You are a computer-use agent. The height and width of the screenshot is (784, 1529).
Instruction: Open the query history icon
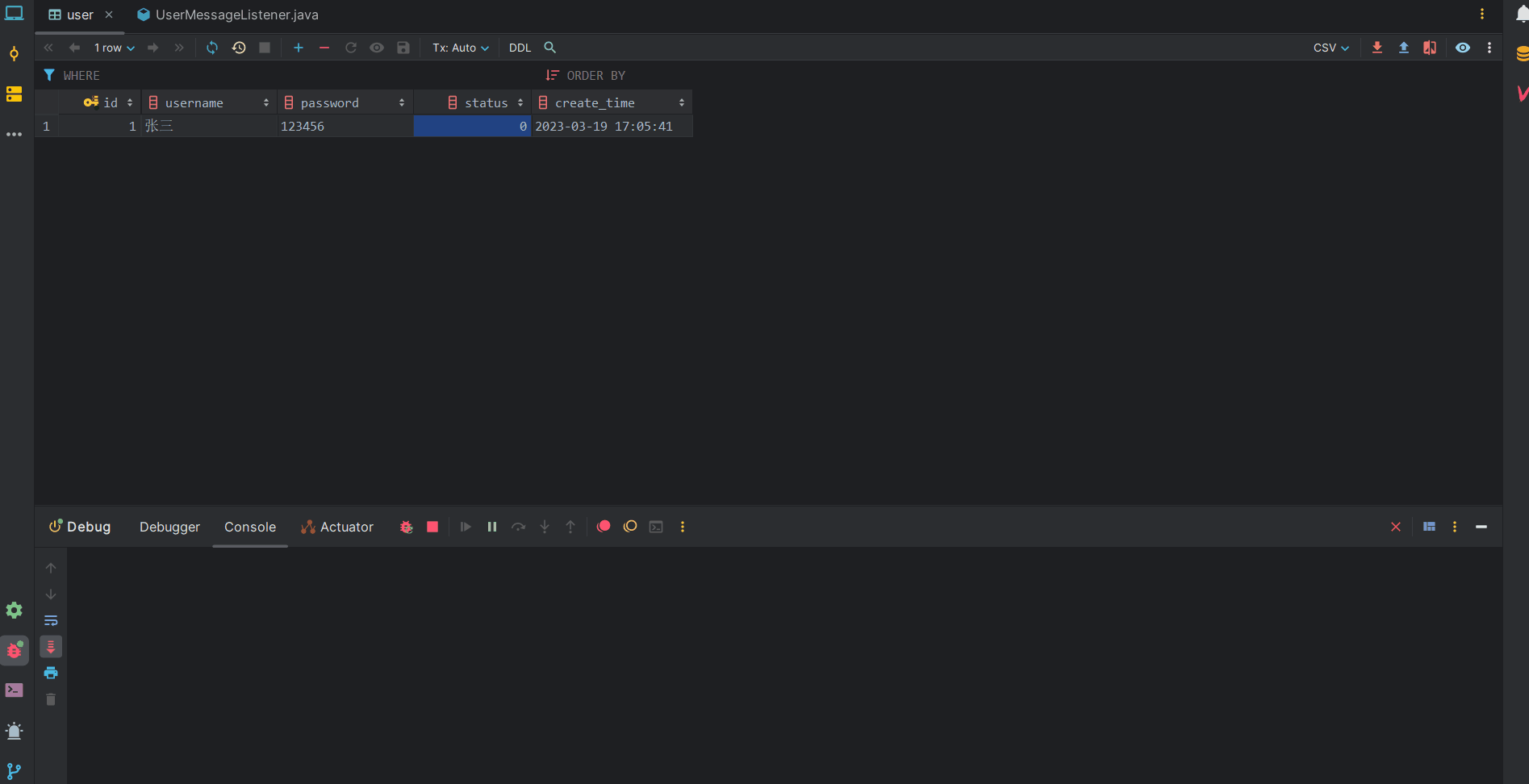[239, 48]
